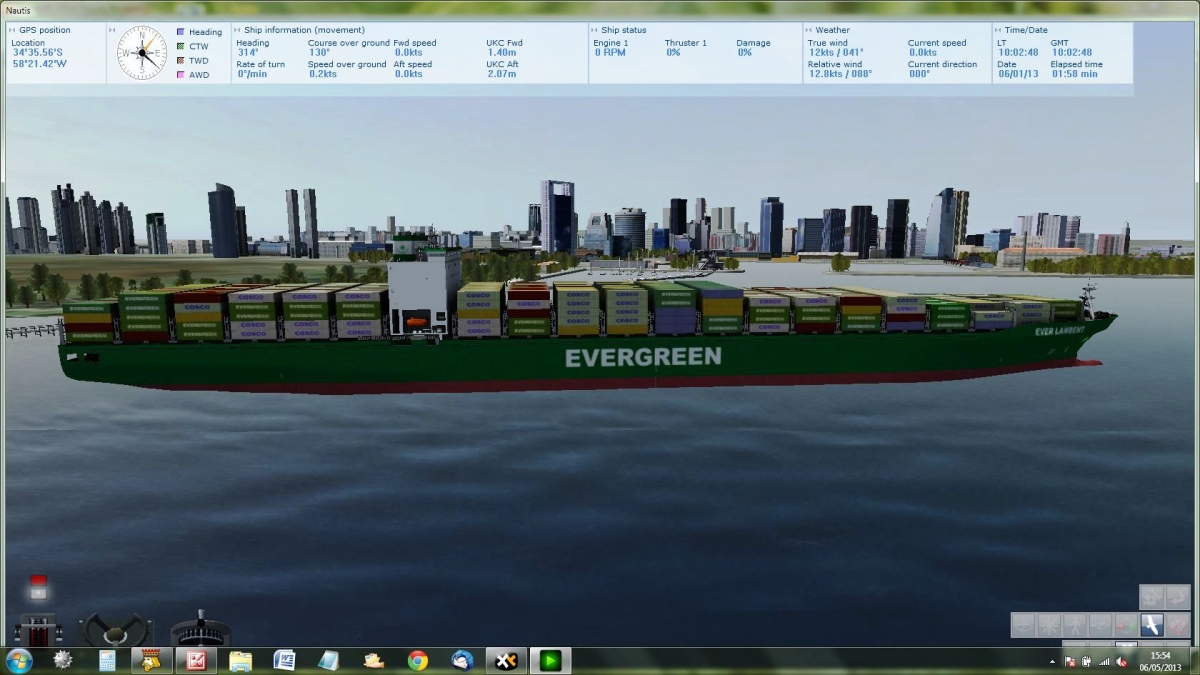Collapse the GPS position panel
Image resolution: width=1200 pixels, height=675 pixels.
click(13, 30)
